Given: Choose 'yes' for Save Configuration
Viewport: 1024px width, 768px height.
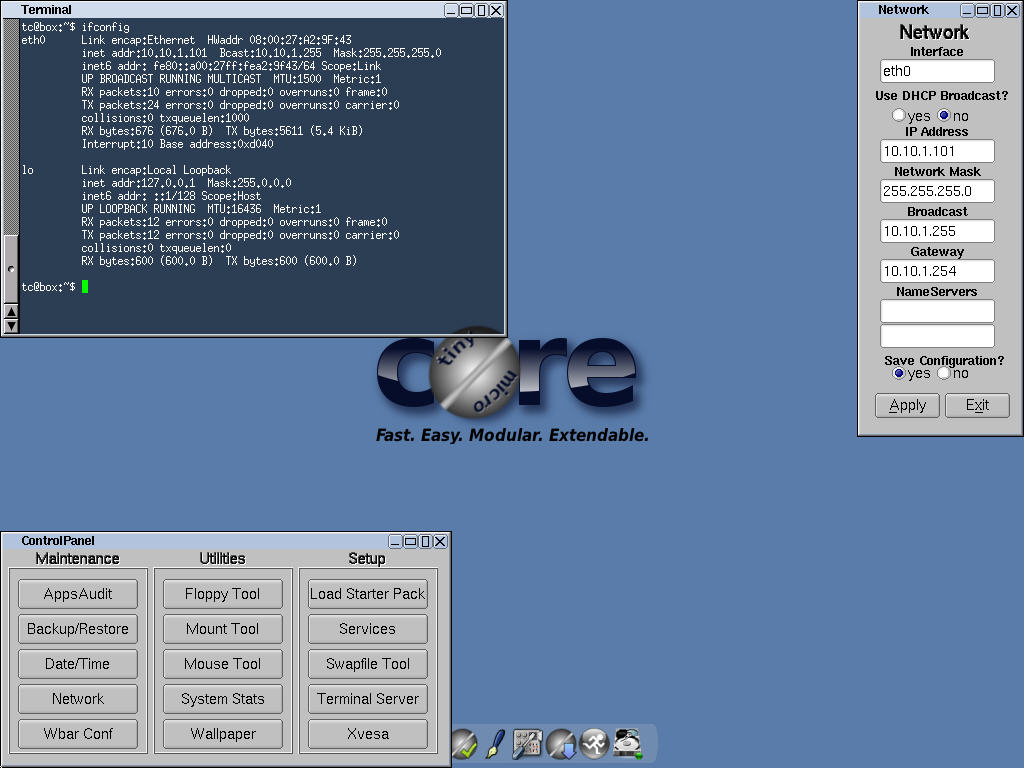Looking at the screenshot, I should [x=899, y=374].
